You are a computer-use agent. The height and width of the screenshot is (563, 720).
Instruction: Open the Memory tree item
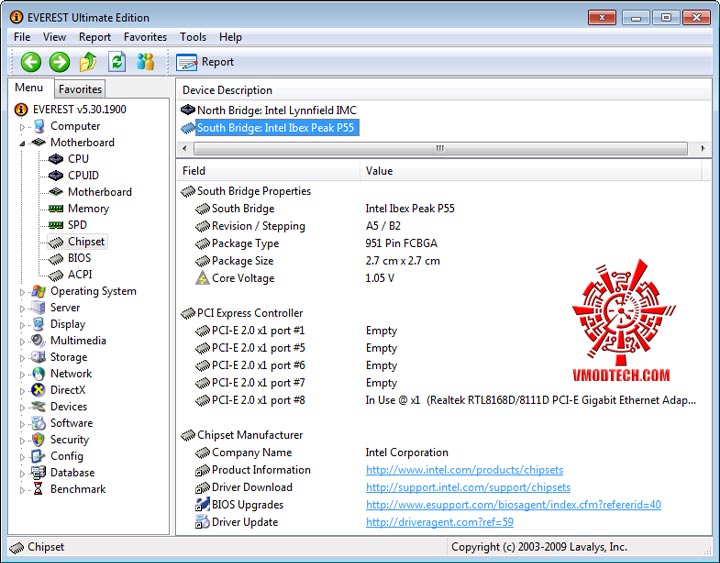88,208
